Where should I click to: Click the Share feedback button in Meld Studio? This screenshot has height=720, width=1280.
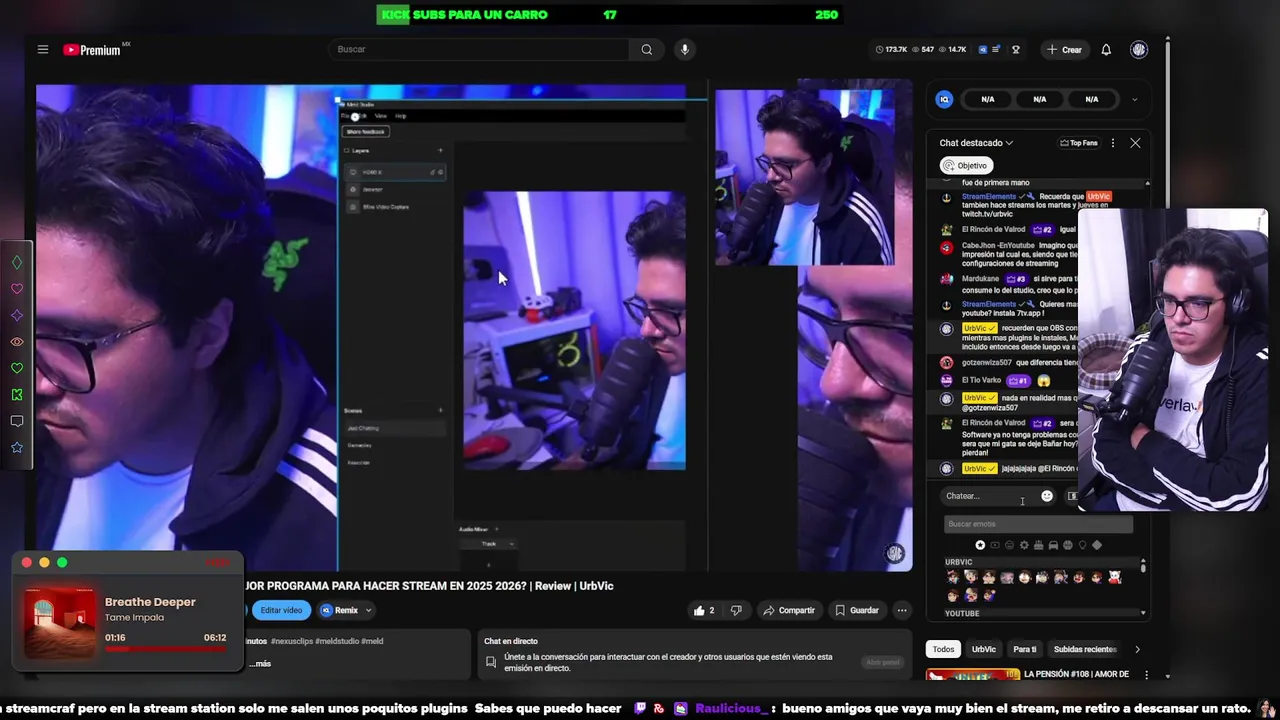pos(364,132)
